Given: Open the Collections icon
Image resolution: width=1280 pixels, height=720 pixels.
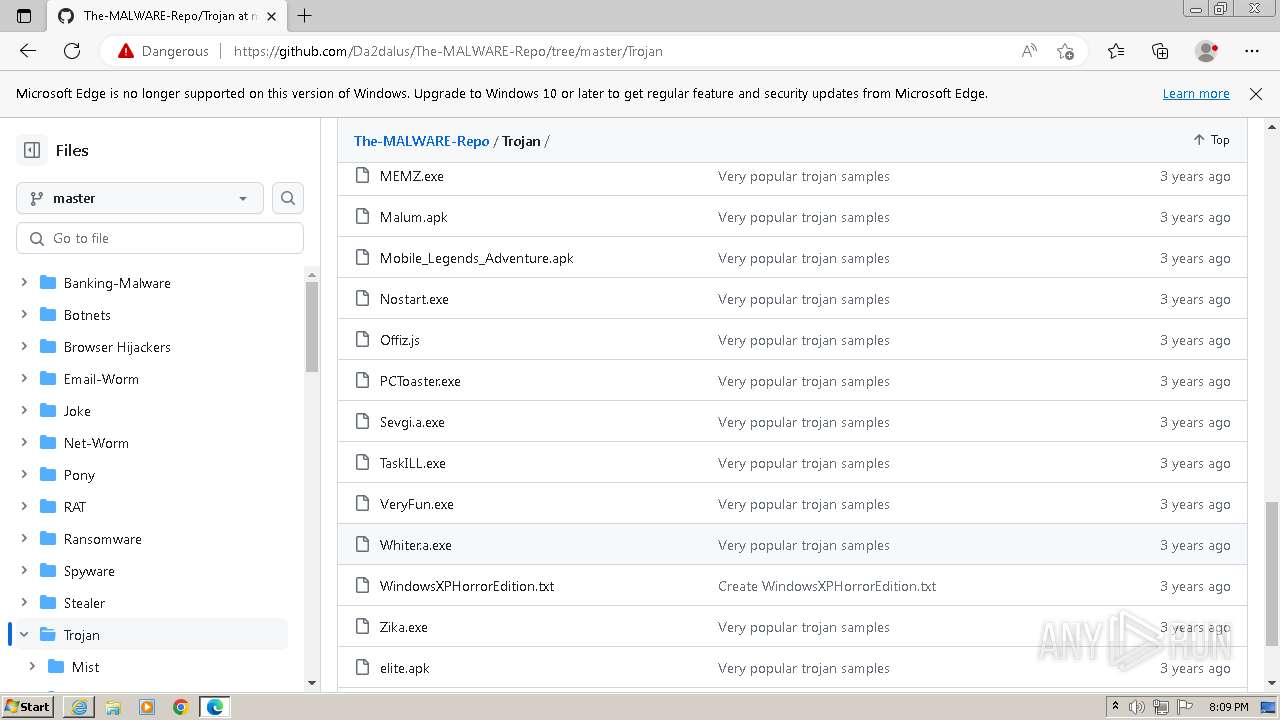Looking at the screenshot, I should point(1160,51).
